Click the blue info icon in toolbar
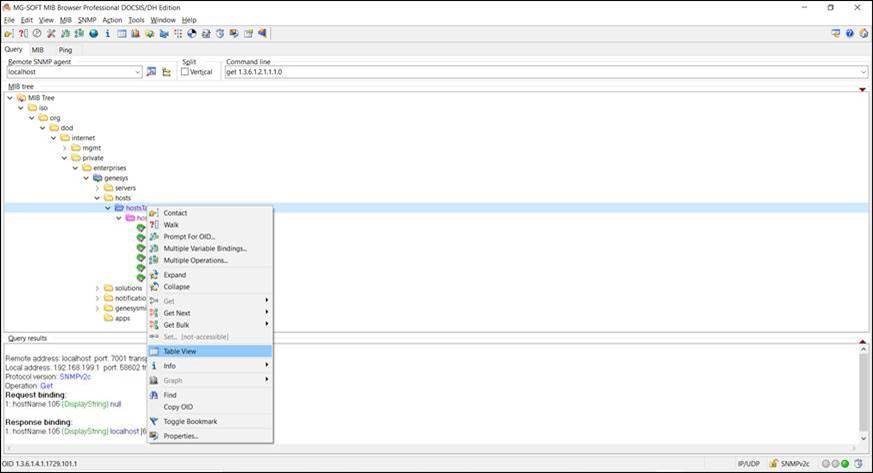 point(107,33)
